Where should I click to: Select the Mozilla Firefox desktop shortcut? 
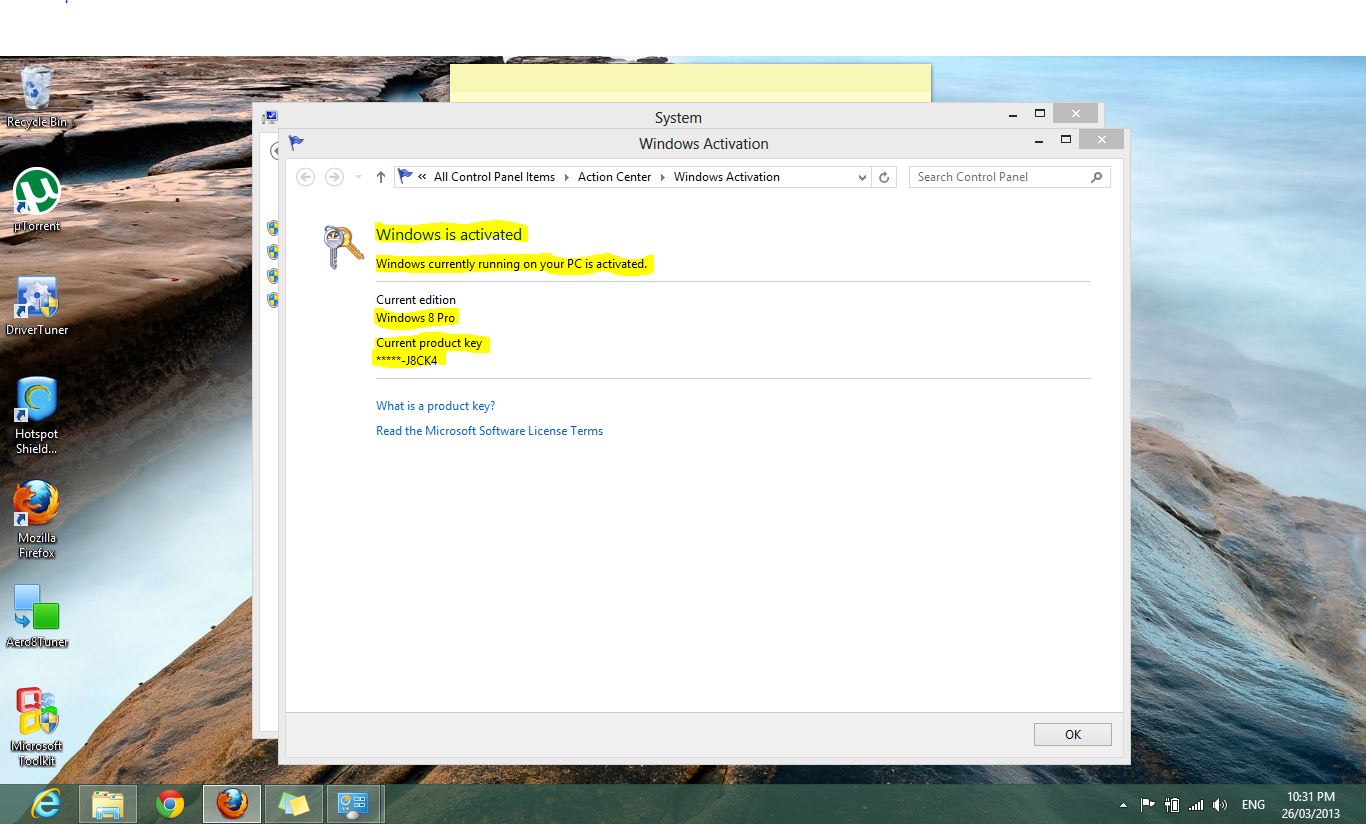[x=37, y=520]
